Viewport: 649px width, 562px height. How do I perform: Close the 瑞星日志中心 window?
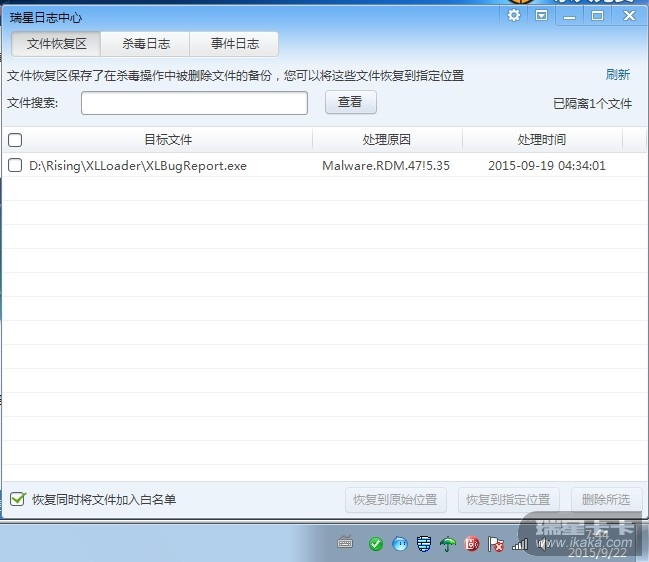pyautogui.click(x=629, y=16)
